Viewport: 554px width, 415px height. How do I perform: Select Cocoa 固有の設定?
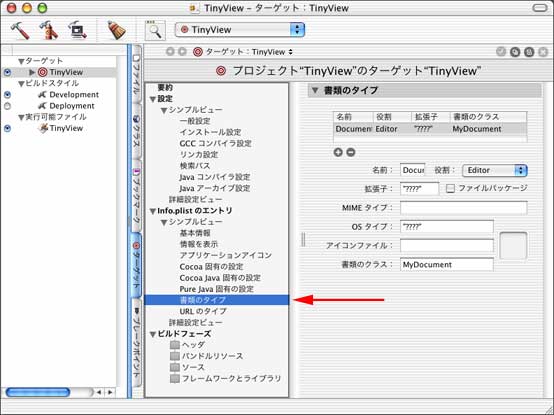tap(211, 267)
